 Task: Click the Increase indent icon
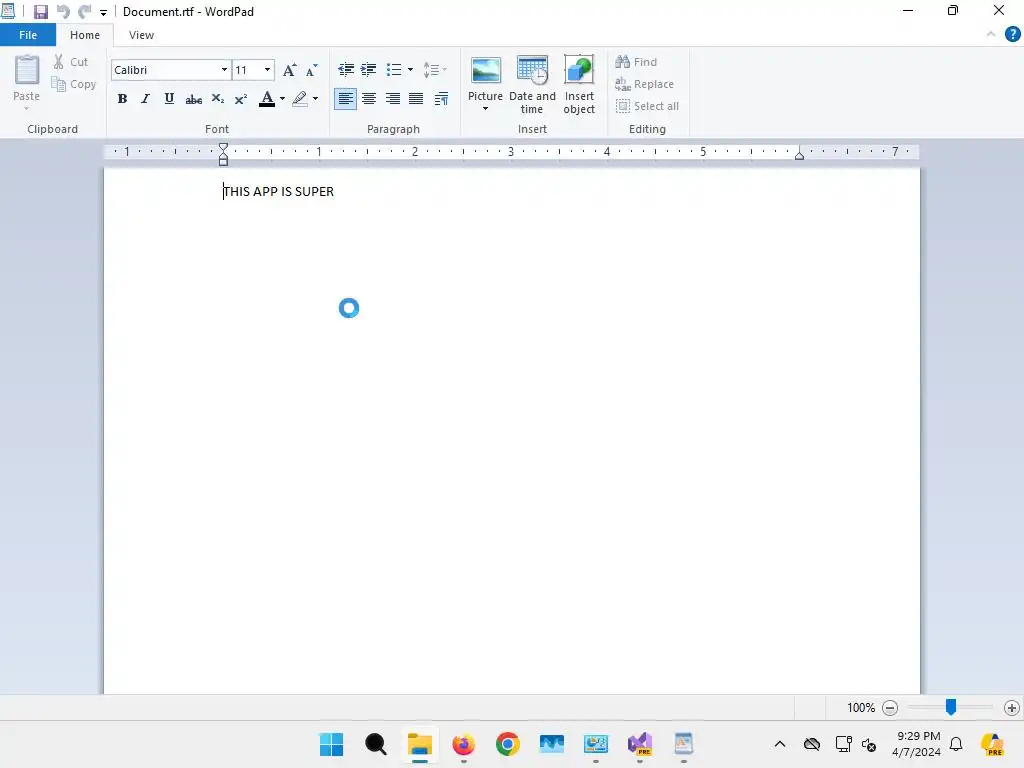click(x=368, y=69)
